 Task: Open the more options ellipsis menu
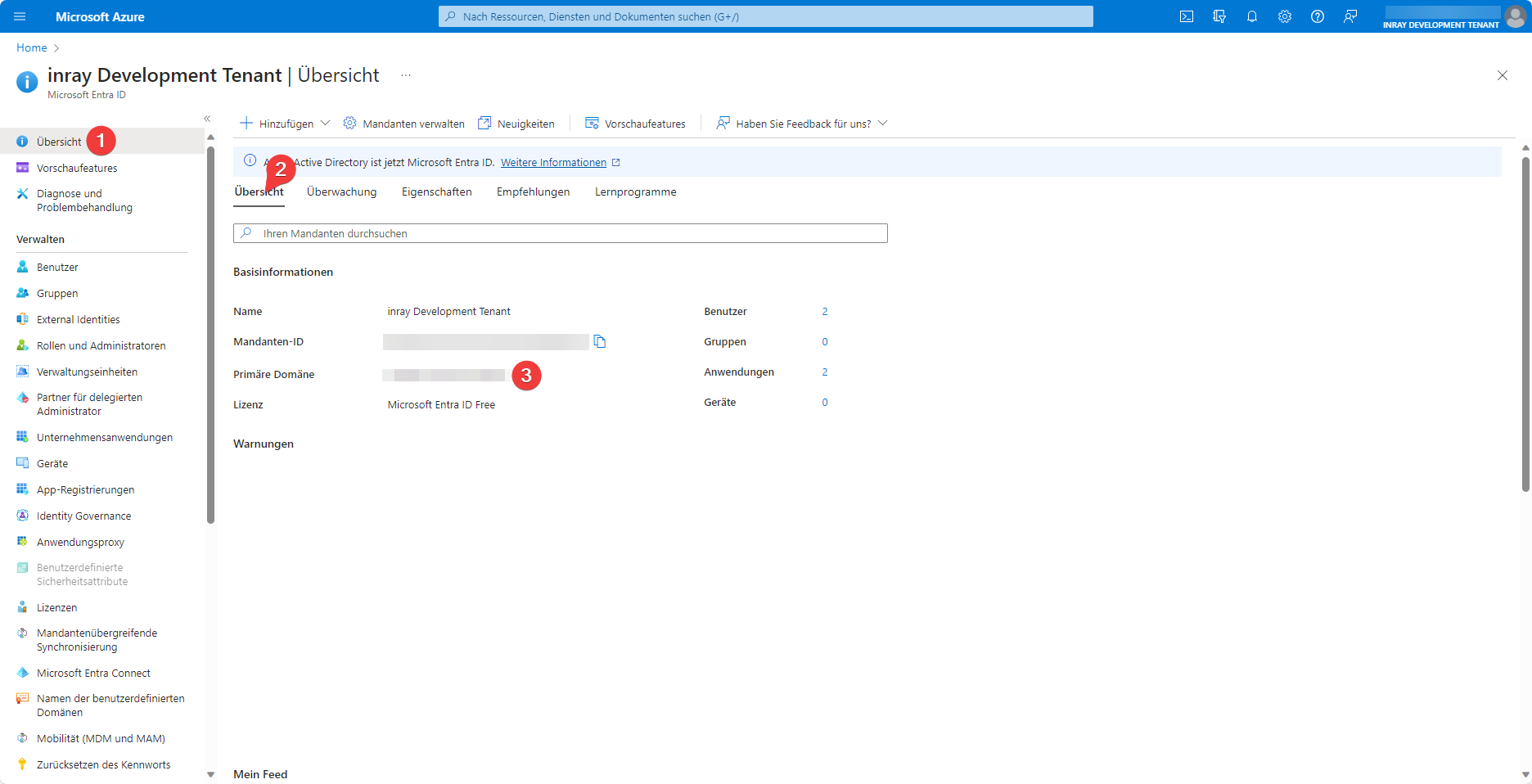(x=406, y=75)
